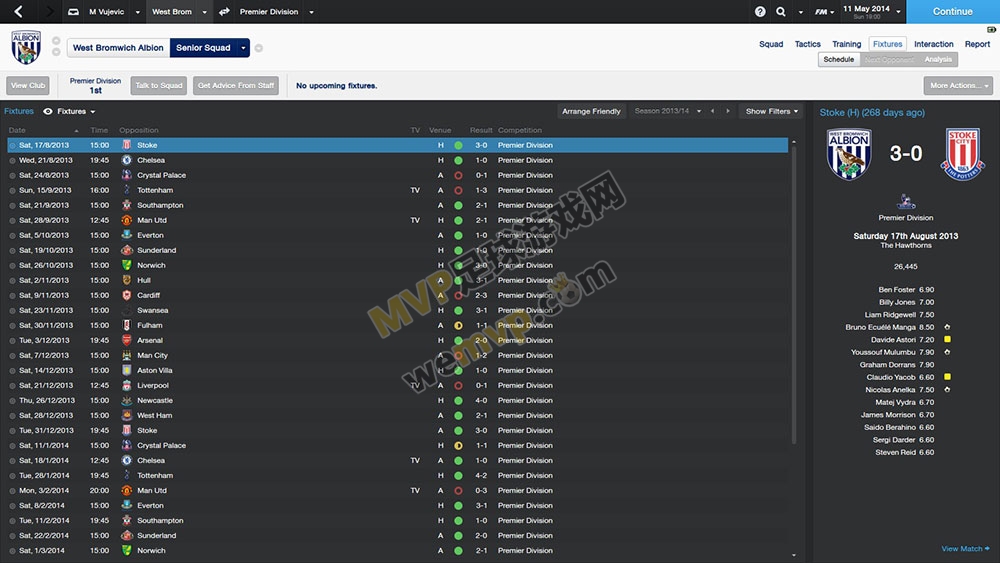This screenshot has width=1000, height=563.
Task: Click the green win indicator on Newcastle row
Action: pyautogui.click(x=458, y=400)
